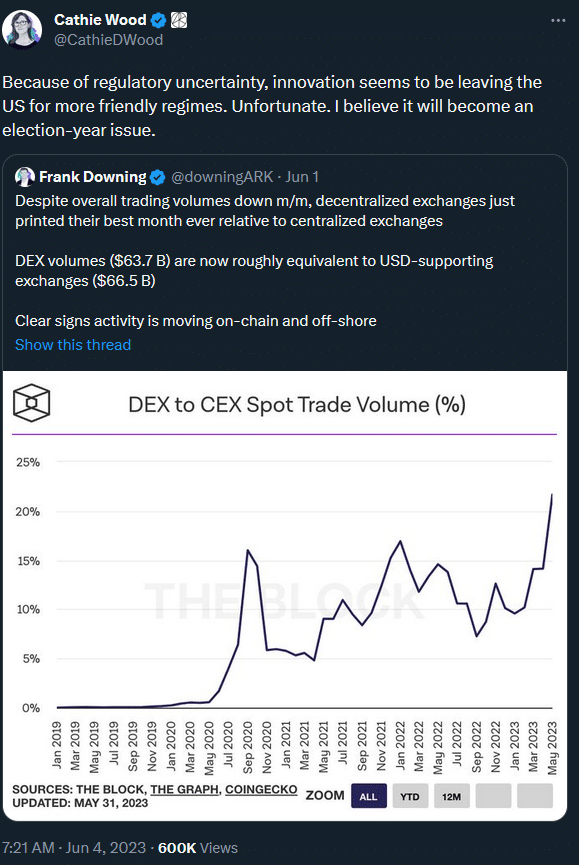This screenshot has height=865, width=579.
Task: Switch chart zoom to 12M
Action: (x=452, y=796)
